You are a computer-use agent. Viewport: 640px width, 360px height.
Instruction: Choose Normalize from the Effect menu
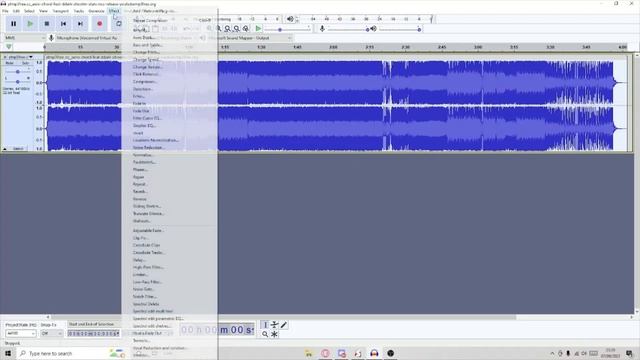169,155
